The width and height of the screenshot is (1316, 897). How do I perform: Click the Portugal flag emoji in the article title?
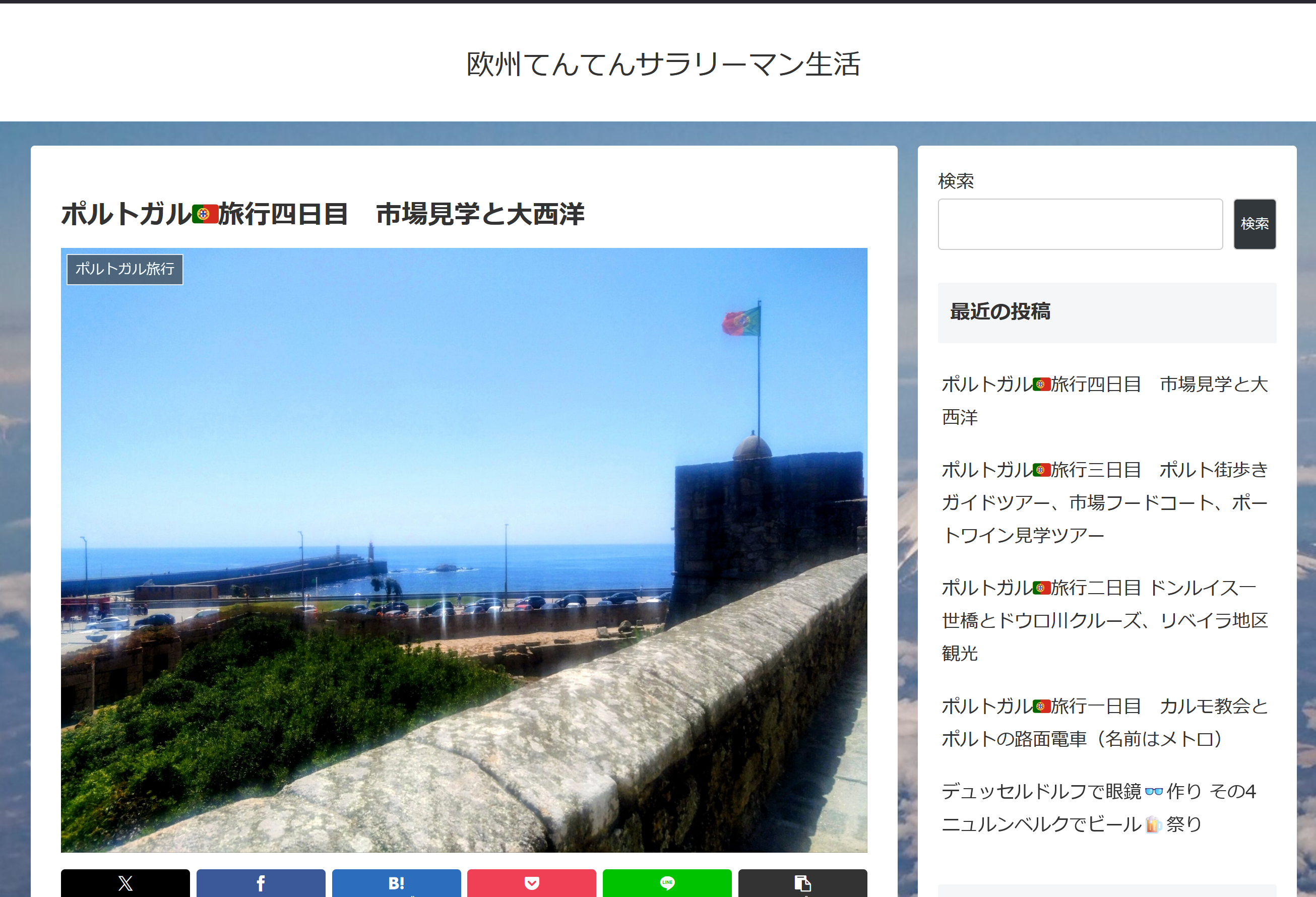(x=205, y=214)
